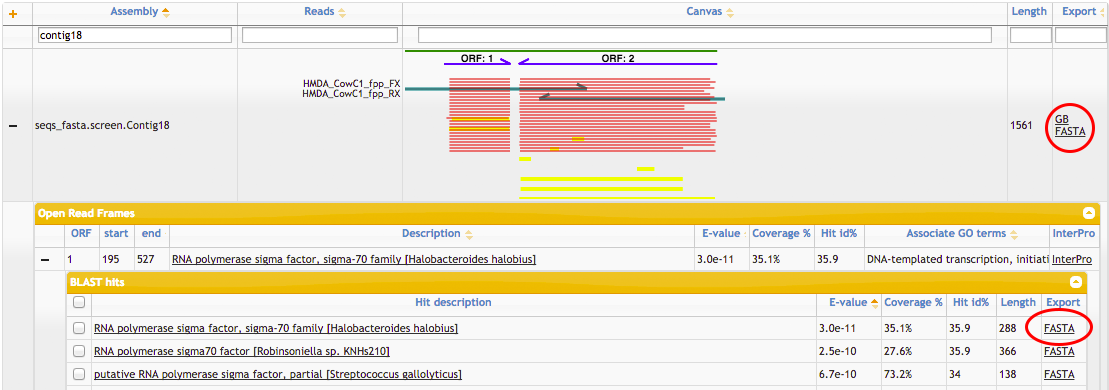The width and height of the screenshot is (1109, 390).
Task: Sort the ORF Description column
Action: [468, 234]
